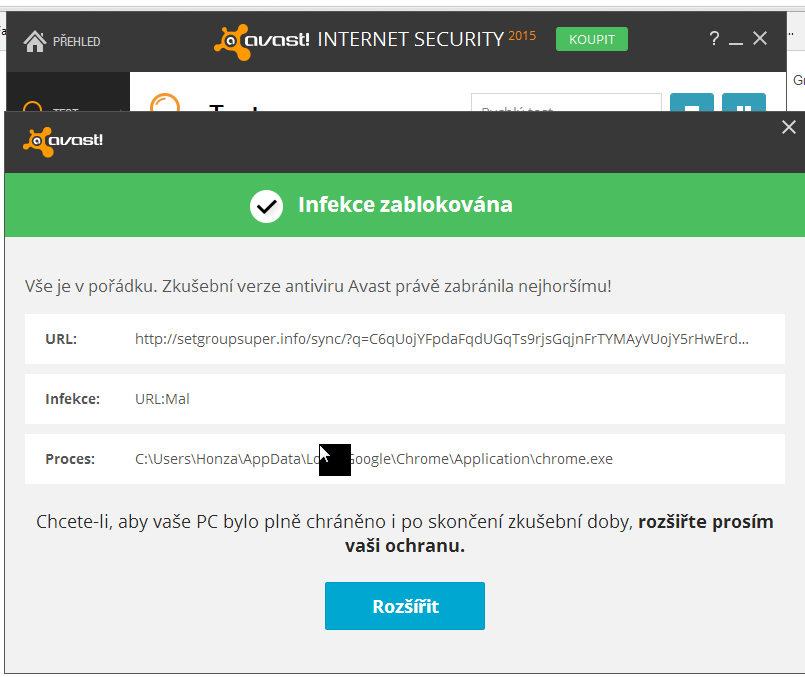This screenshot has width=805, height=677.
Task: Minimize the Avast Internet Security window
Action: (x=736, y=41)
